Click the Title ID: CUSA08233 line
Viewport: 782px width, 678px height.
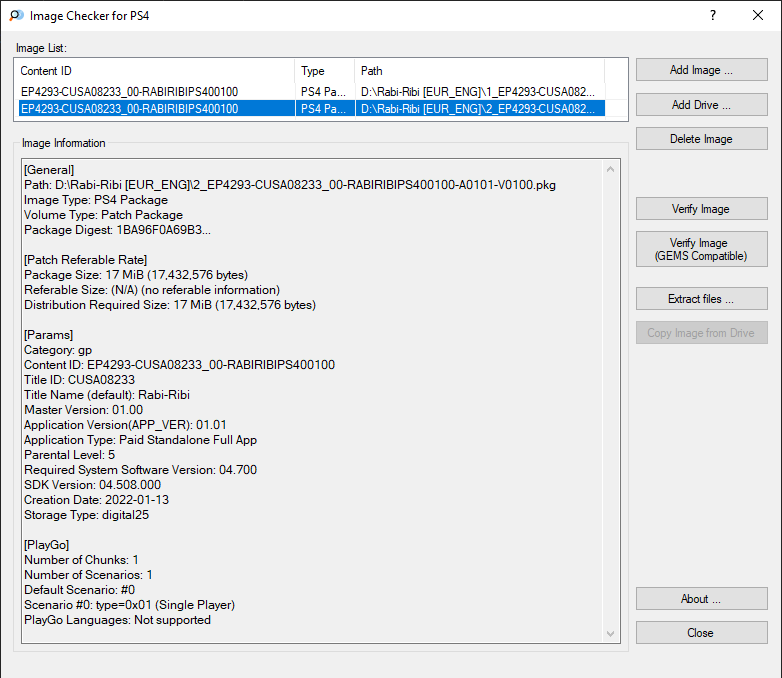click(x=79, y=380)
